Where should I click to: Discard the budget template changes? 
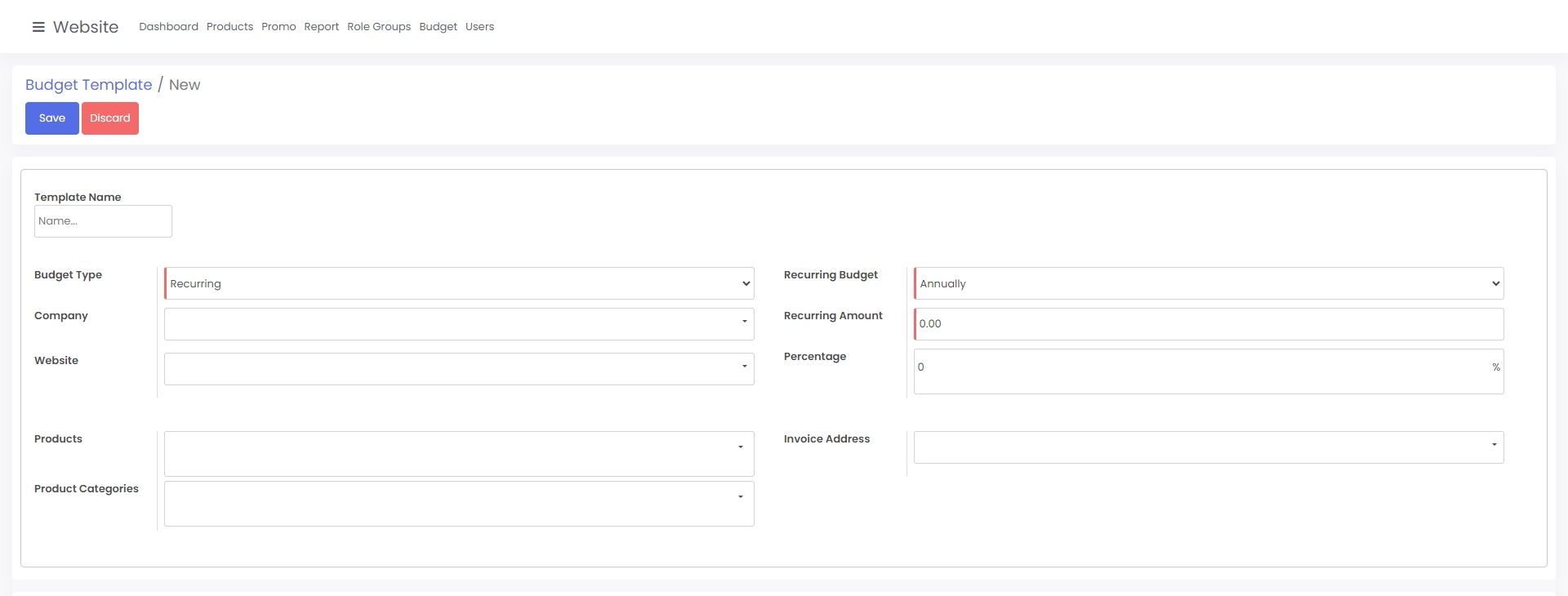[x=110, y=118]
